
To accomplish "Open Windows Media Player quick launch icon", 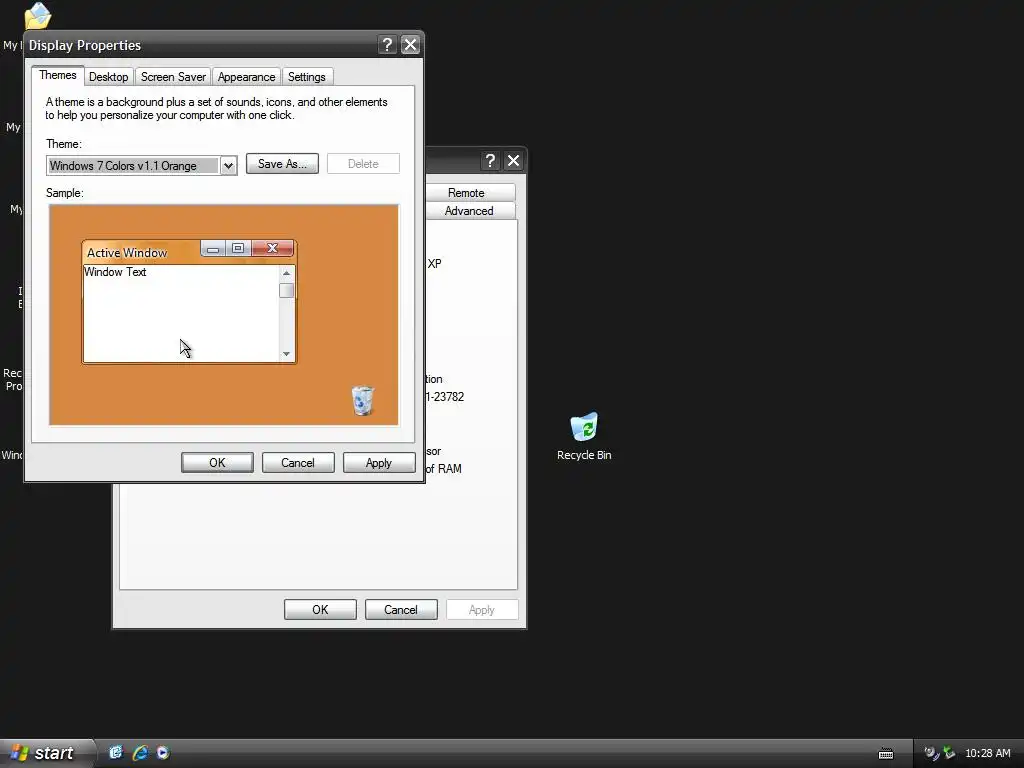I will tap(163, 753).
